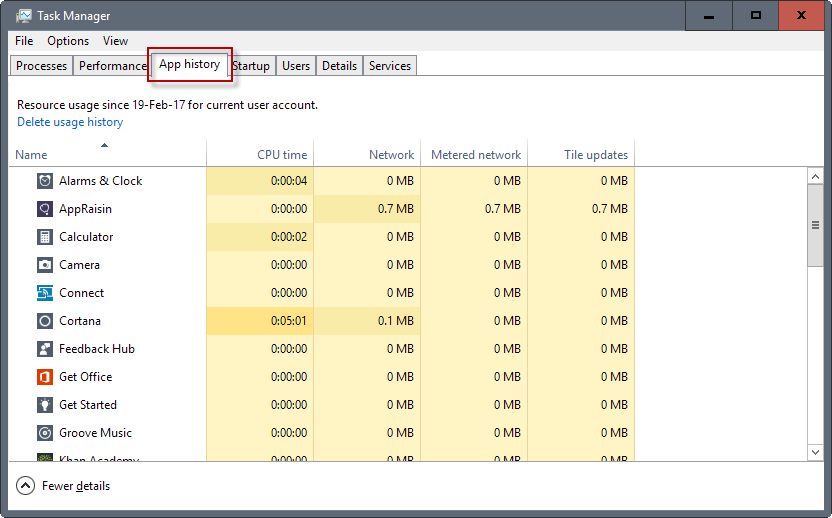Click the Camera app icon
The height and width of the screenshot is (518, 832).
pos(45,265)
